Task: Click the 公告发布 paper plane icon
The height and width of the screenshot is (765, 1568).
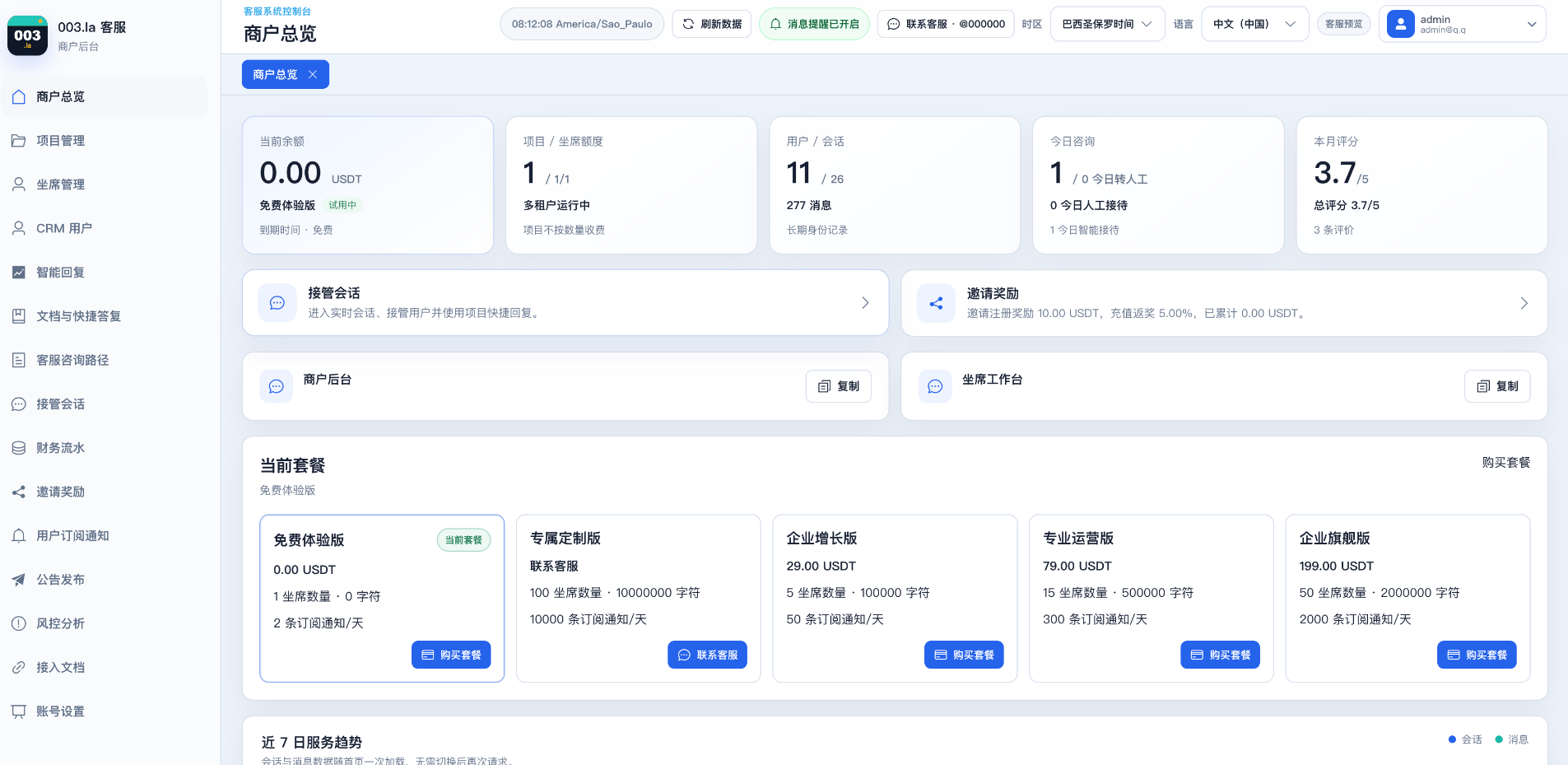Action: pyautogui.click(x=19, y=580)
